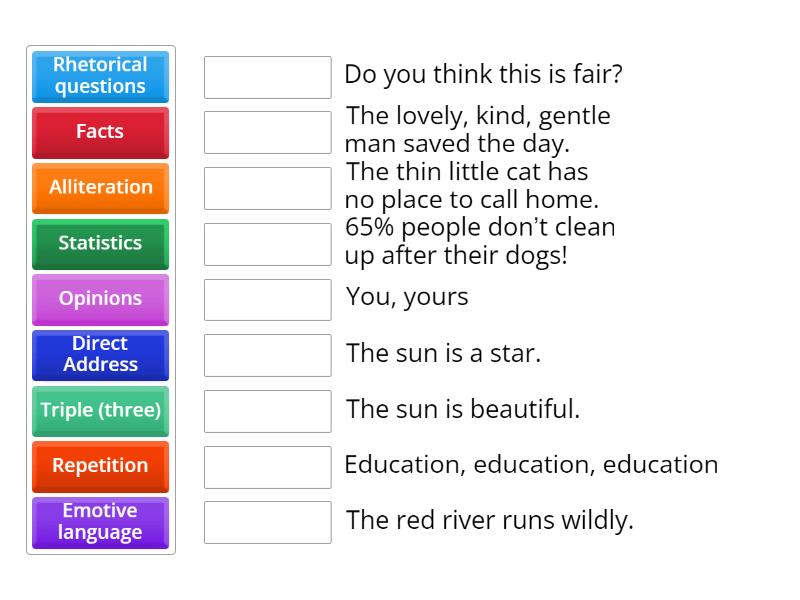Image resolution: width=800 pixels, height=600 pixels.
Task: Click the empty box next to "You, yours"
Action: pos(267,299)
